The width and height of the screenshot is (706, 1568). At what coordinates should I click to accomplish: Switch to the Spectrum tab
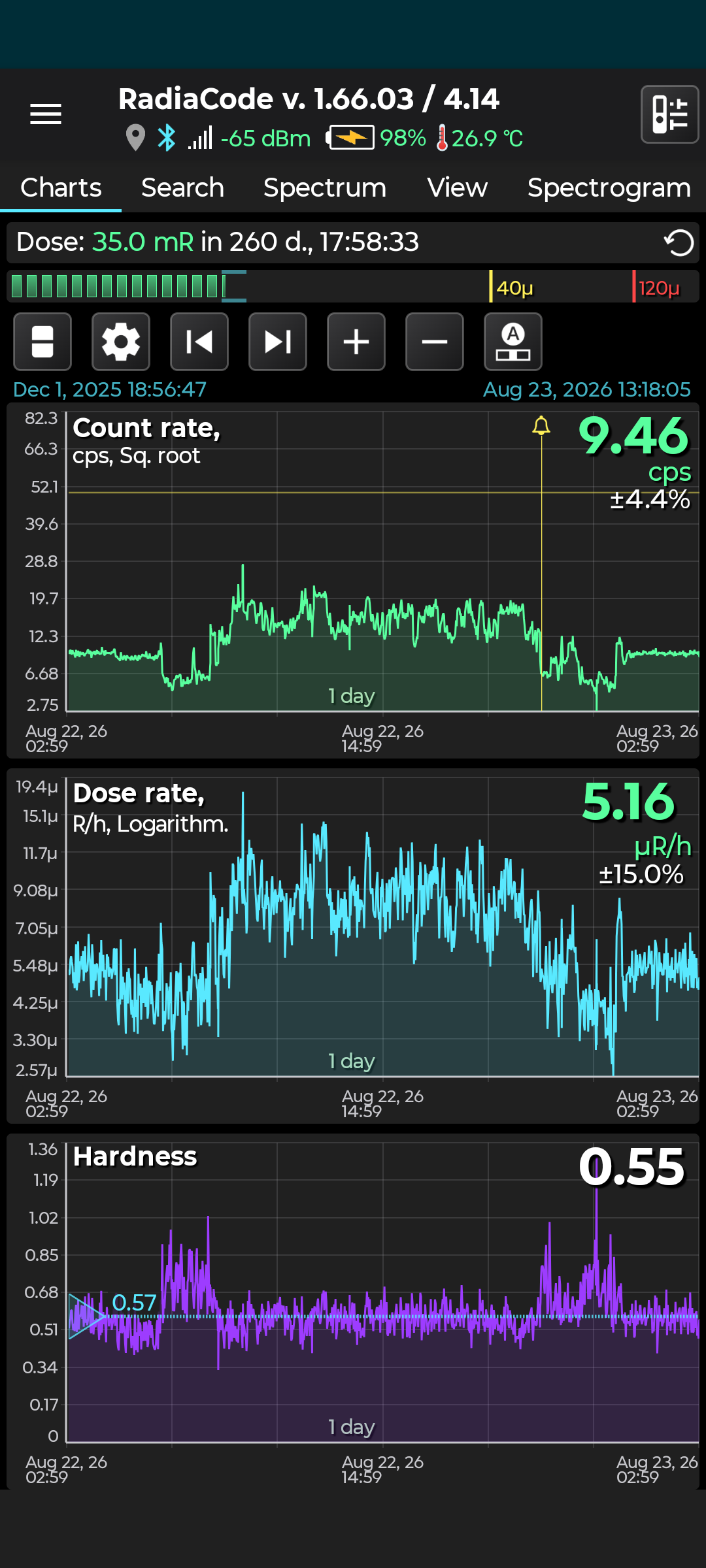[x=325, y=188]
